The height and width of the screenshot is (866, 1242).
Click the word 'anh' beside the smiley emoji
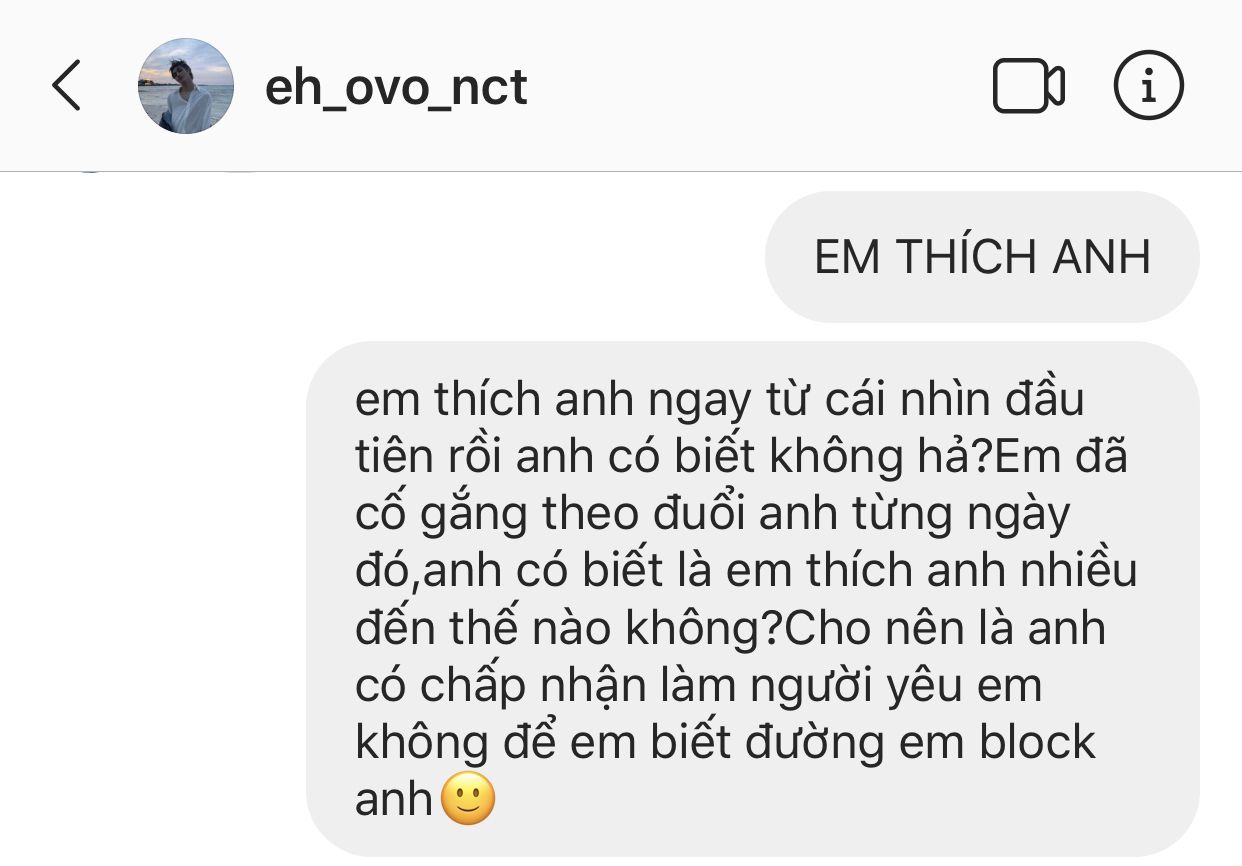(394, 800)
